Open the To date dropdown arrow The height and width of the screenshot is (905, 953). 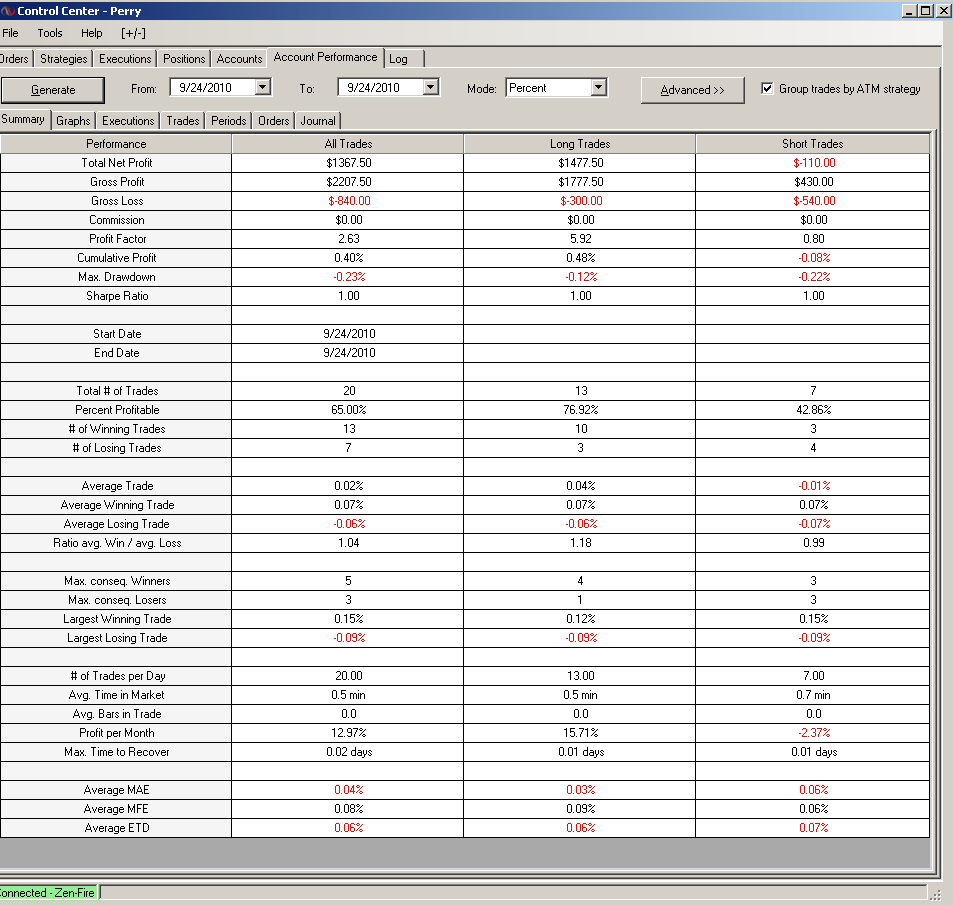coord(430,88)
